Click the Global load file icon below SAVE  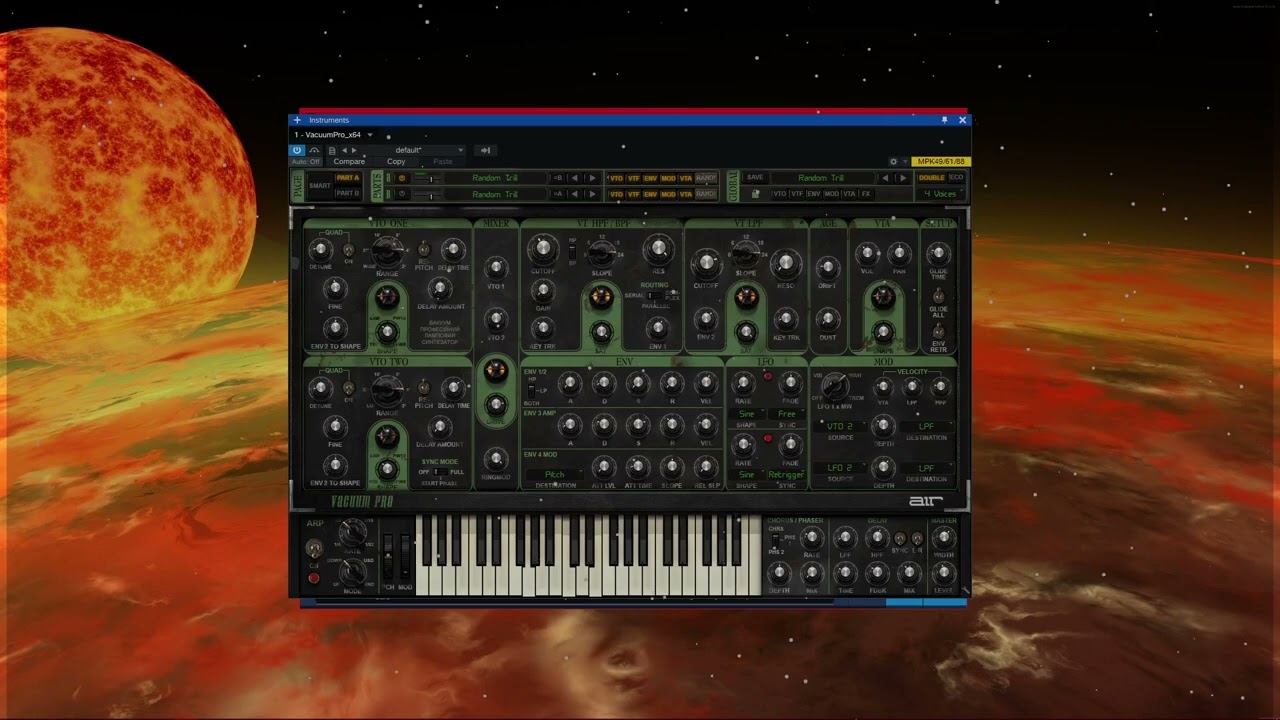coord(755,194)
